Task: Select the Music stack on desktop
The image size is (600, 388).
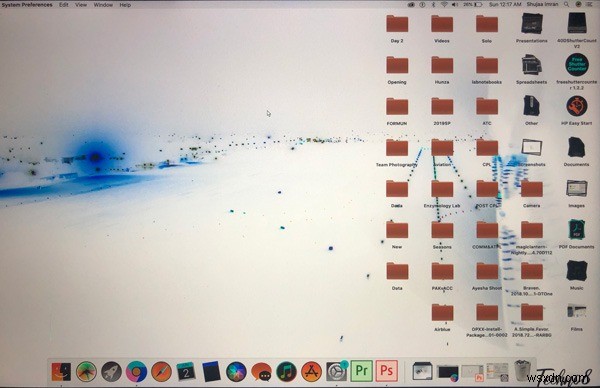Action: pos(577,272)
